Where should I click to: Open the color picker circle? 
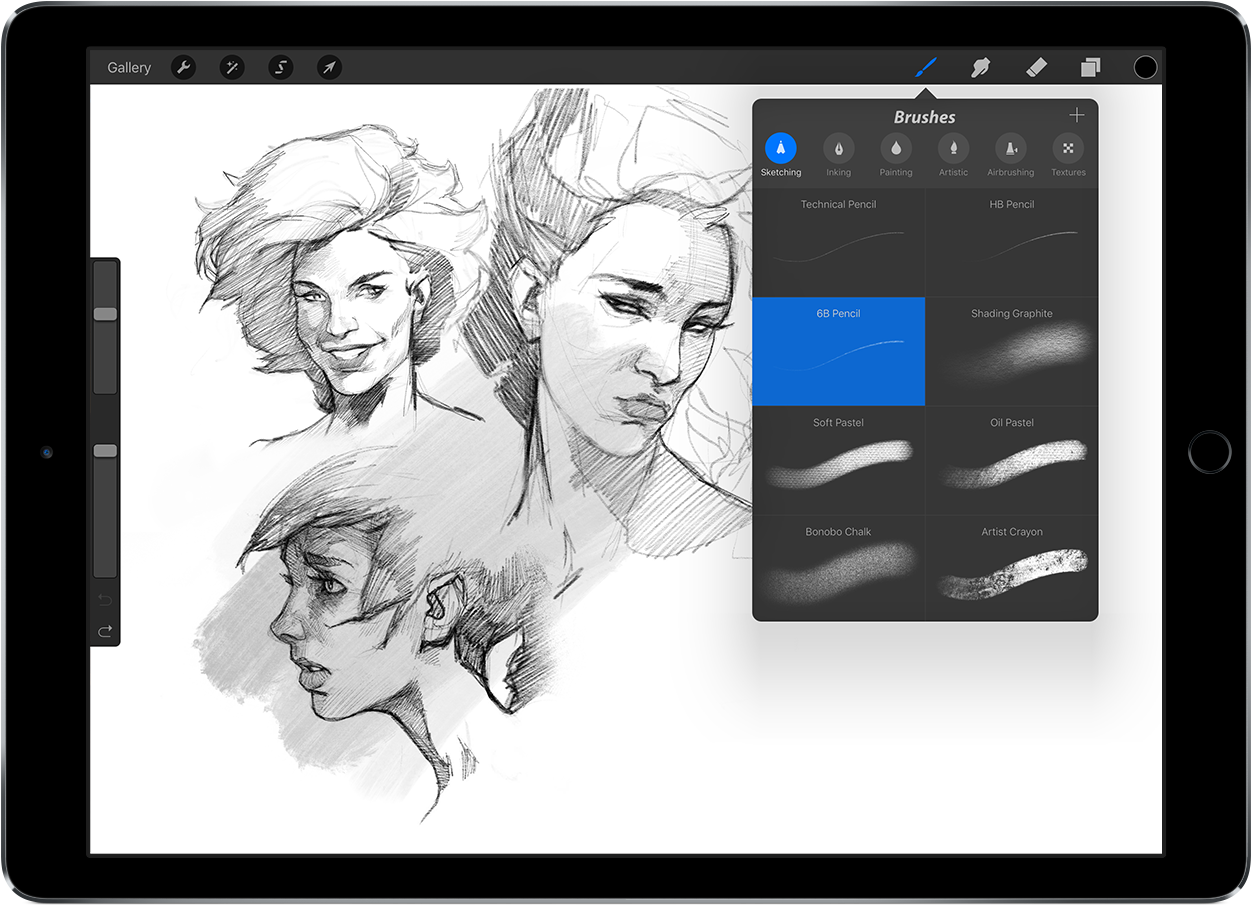1145,67
